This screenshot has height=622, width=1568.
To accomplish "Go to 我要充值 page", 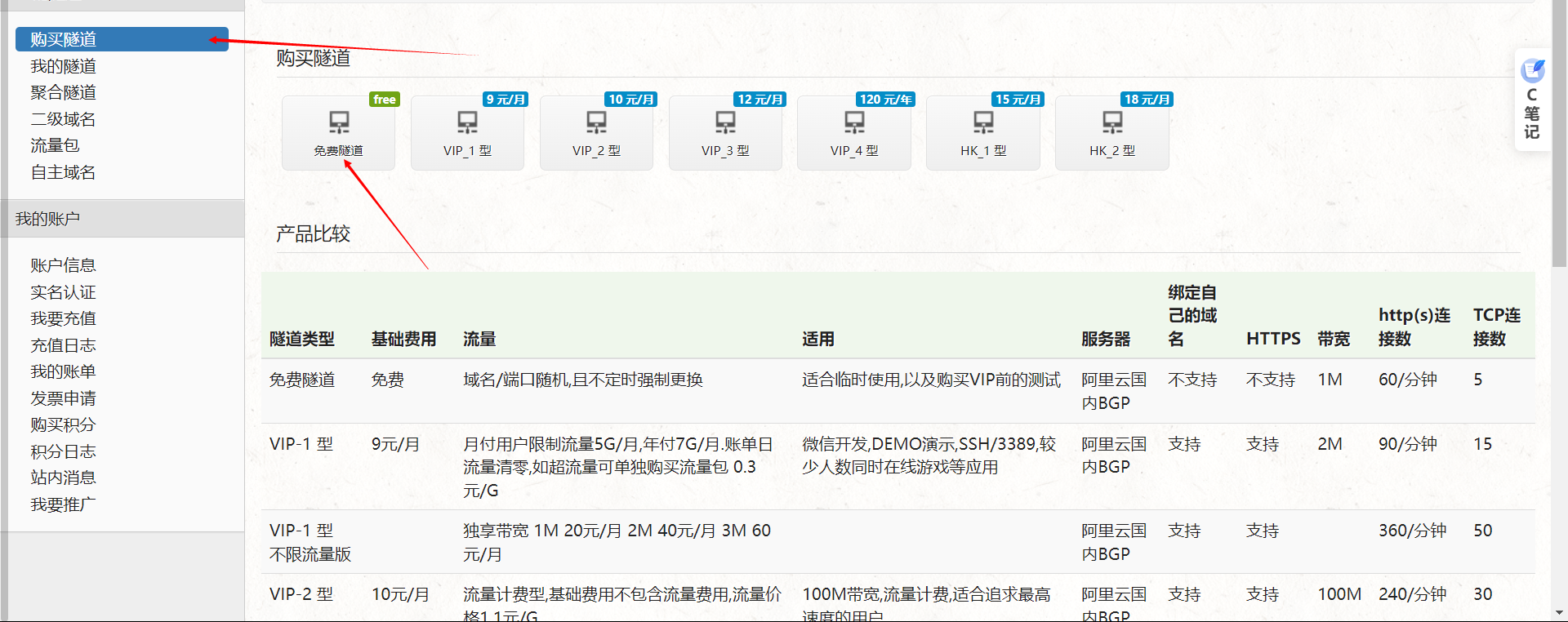I will (64, 318).
